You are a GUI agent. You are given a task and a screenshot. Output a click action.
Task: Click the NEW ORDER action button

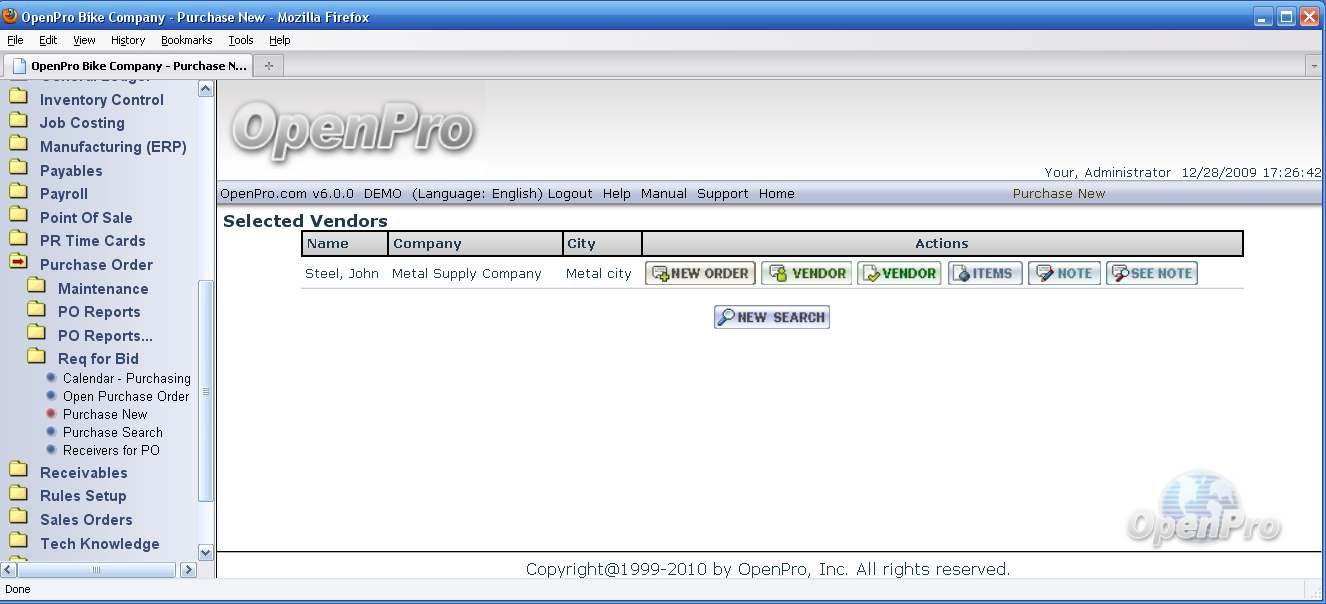(700, 273)
